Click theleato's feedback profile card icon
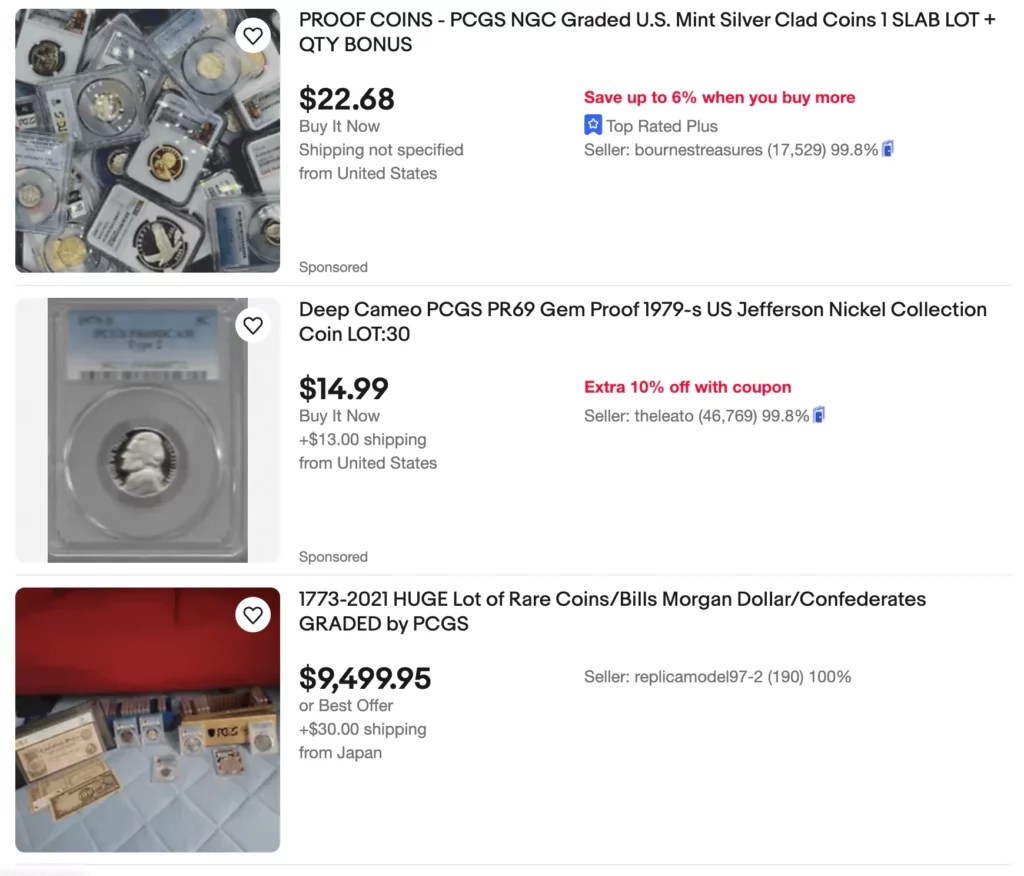The width and height of the screenshot is (1024, 876). click(820, 416)
